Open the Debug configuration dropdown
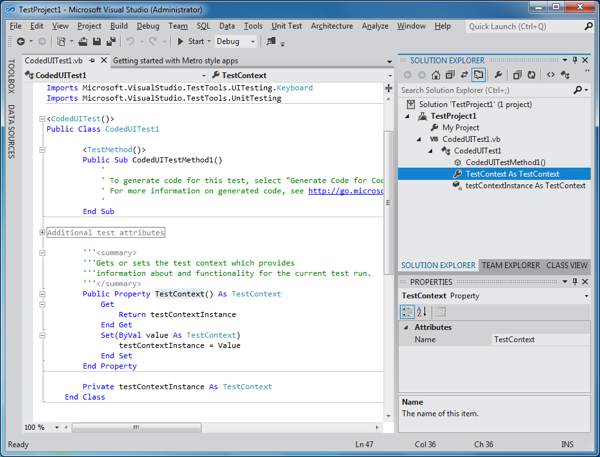 (253, 41)
